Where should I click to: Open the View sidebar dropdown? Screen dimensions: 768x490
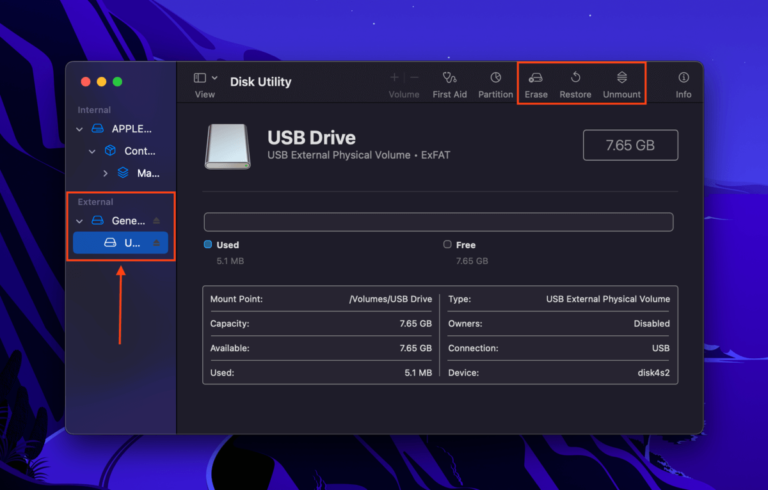point(205,78)
